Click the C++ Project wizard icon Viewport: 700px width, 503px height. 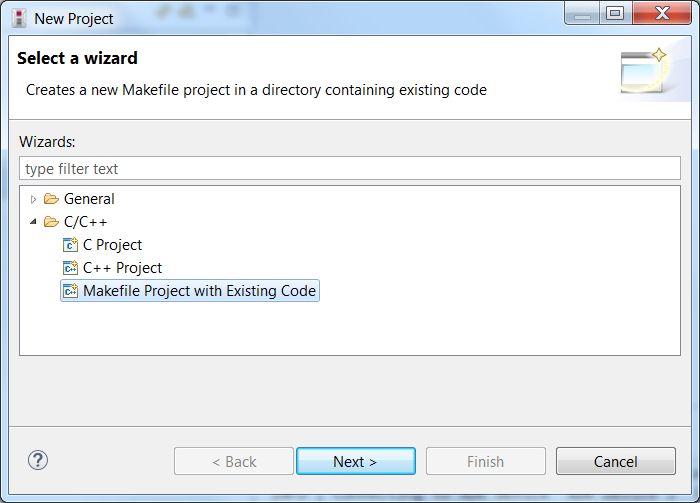click(71, 268)
